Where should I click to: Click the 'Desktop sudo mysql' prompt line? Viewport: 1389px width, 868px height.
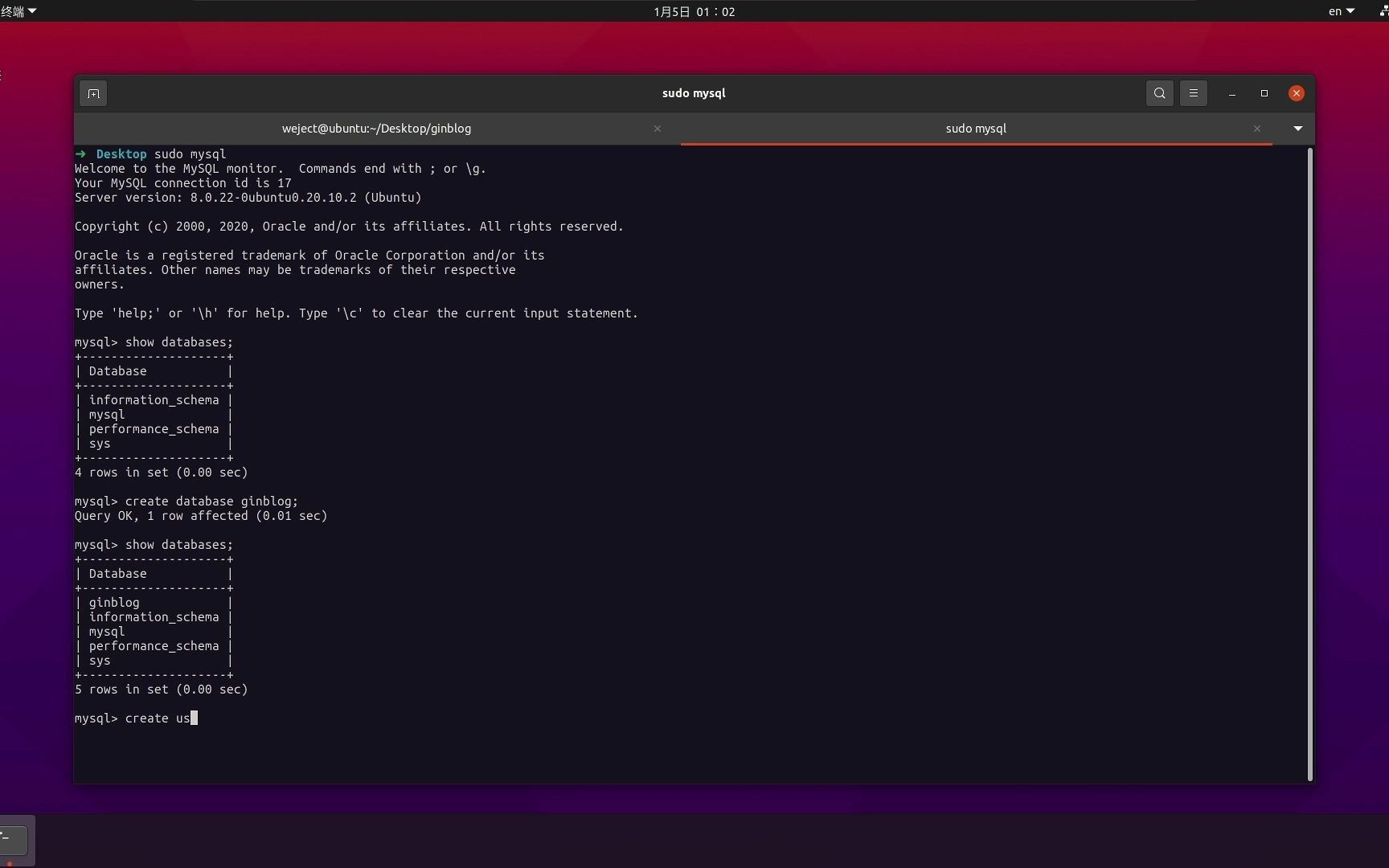(x=150, y=154)
